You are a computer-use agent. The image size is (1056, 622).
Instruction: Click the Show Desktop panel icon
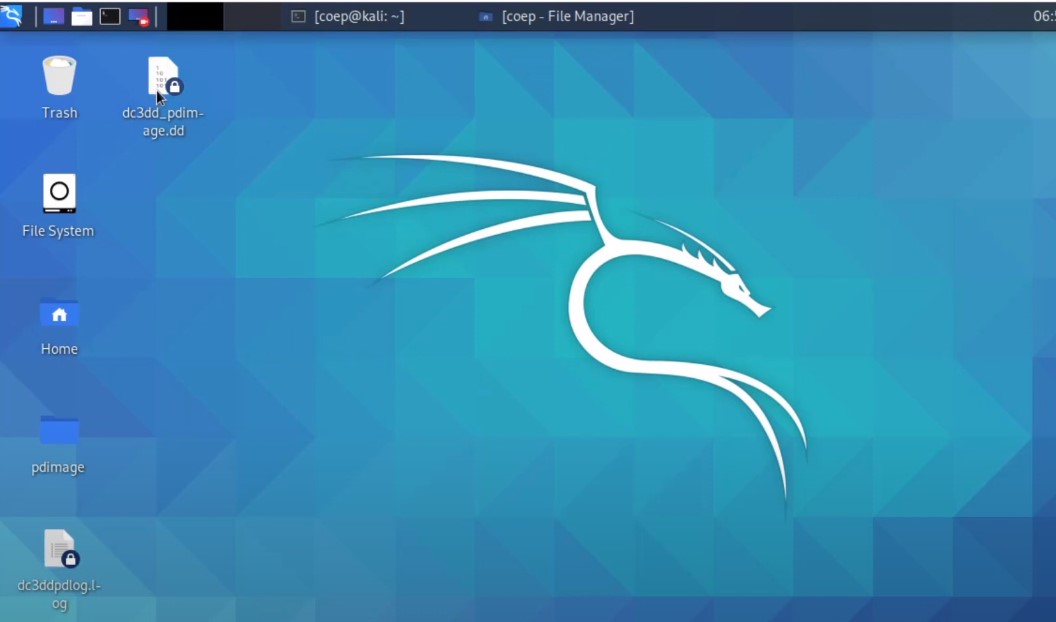(54, 16)
